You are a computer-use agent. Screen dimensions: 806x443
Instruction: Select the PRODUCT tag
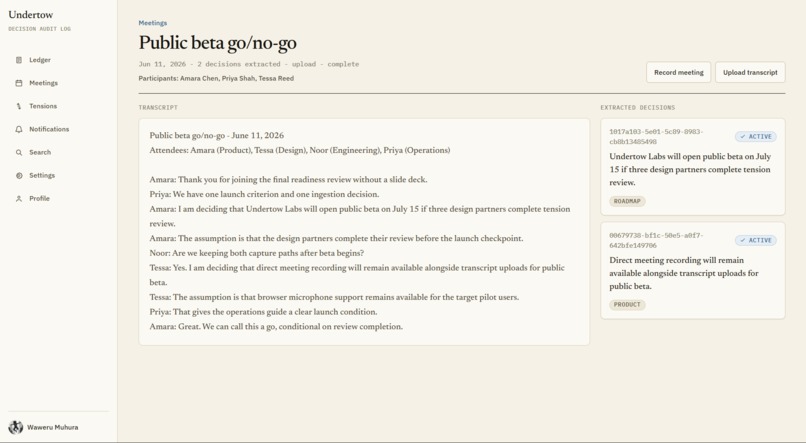(627, 305)
